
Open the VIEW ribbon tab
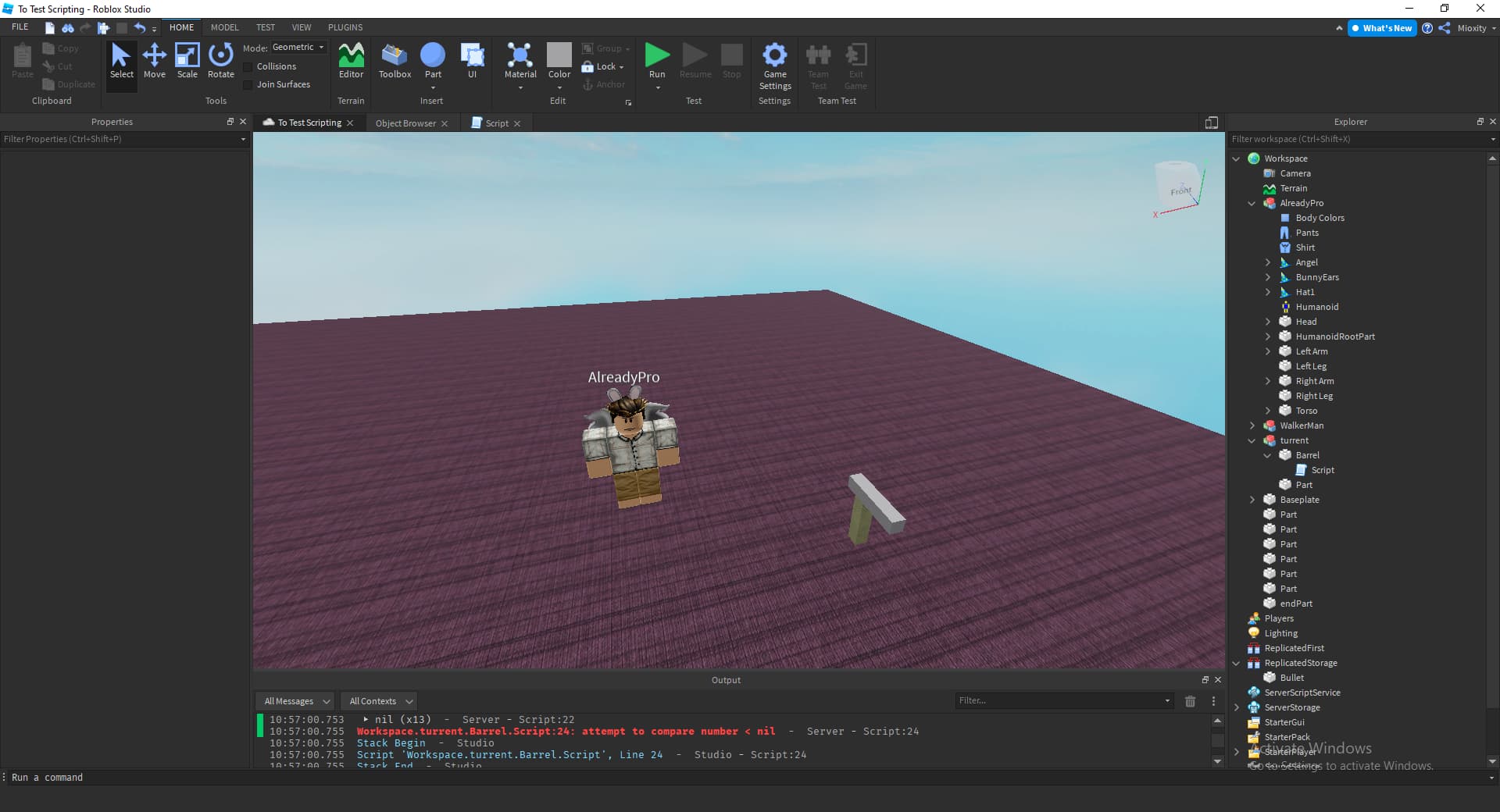coord(302,27)
